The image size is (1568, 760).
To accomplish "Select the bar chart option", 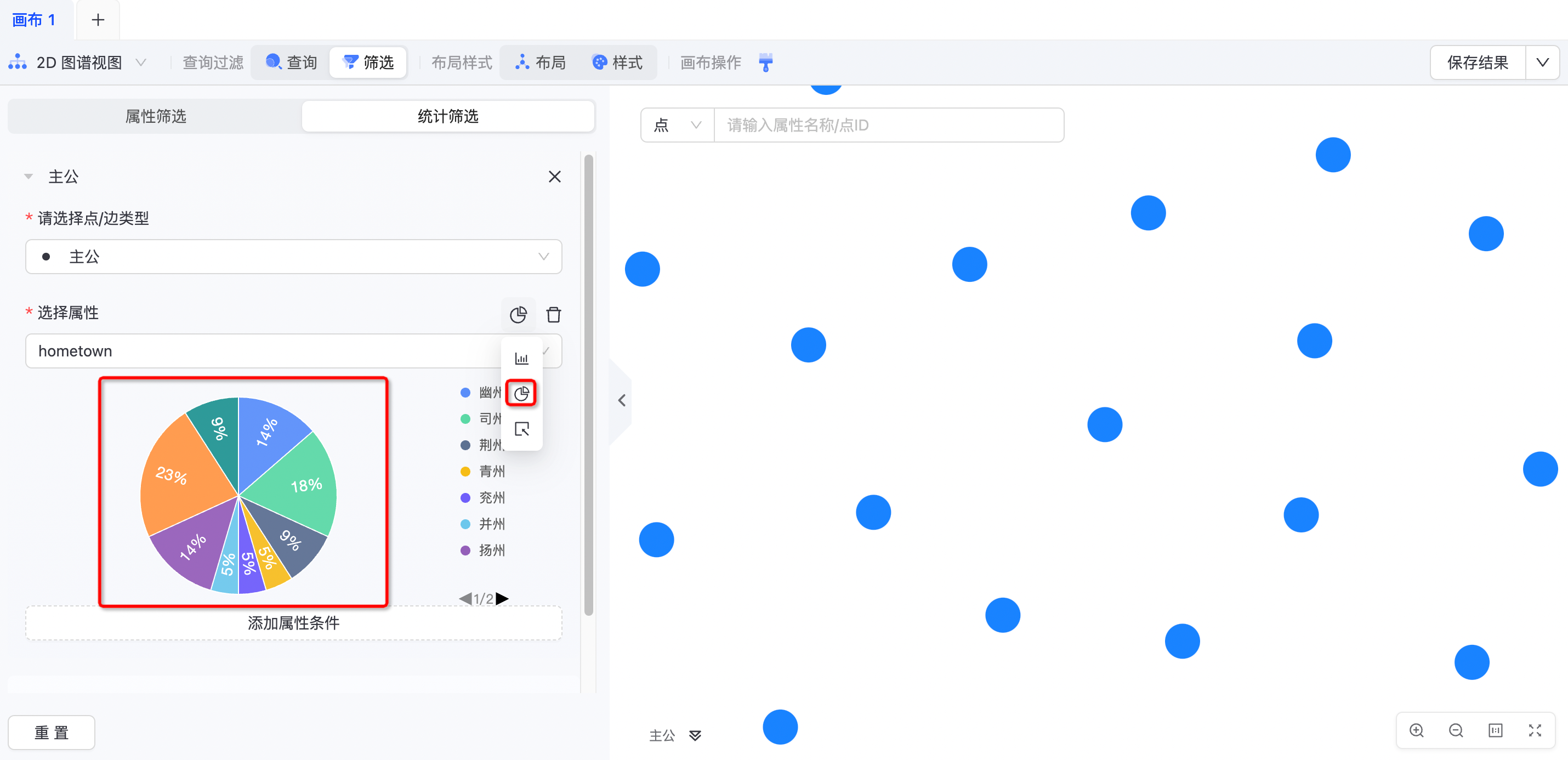I will click(521, 358).
